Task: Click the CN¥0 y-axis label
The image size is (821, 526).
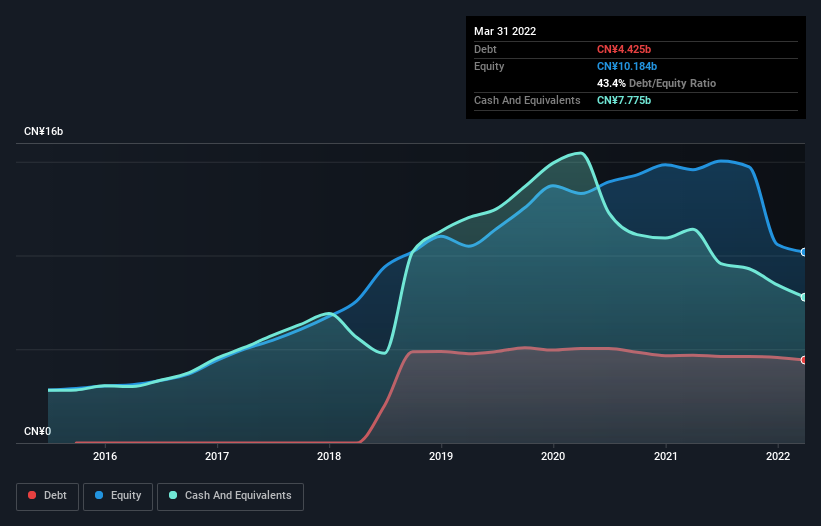Action: point(37,431)
